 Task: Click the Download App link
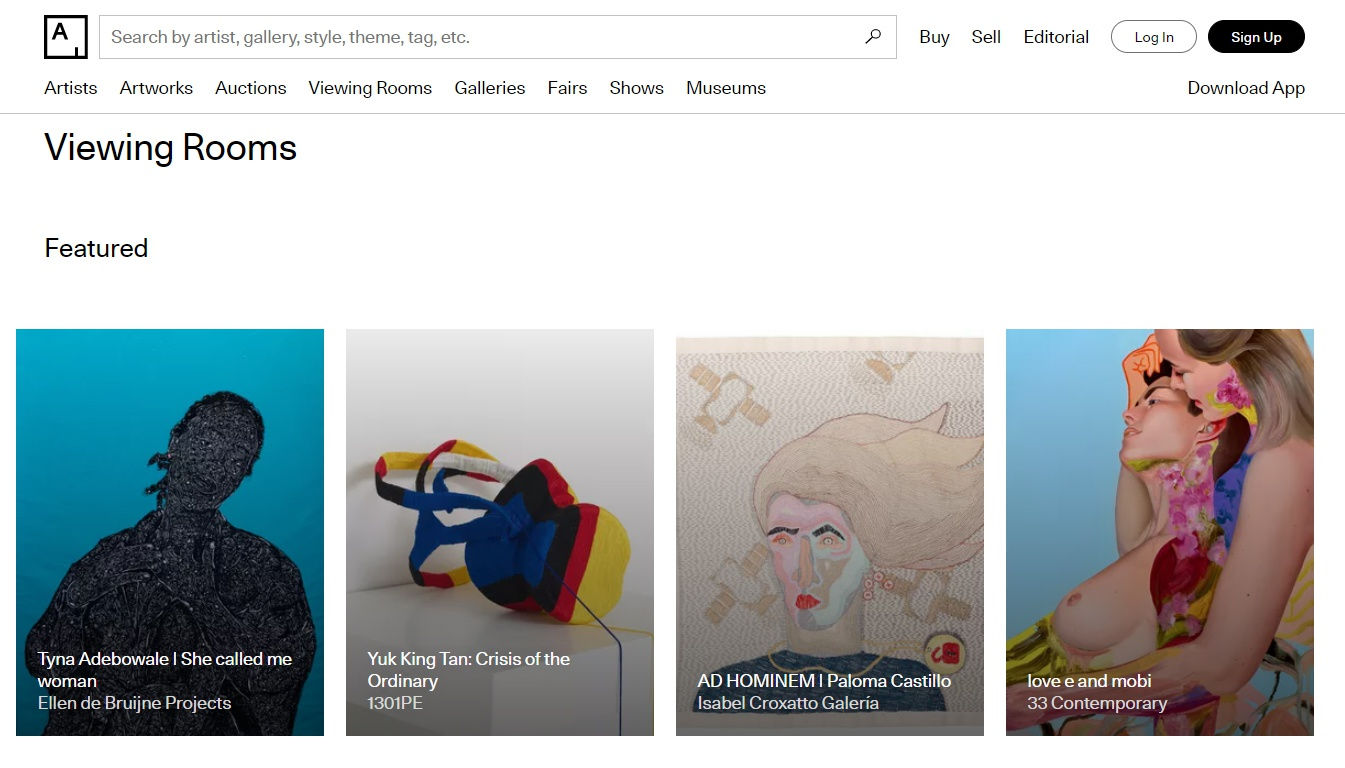pyautogui.click(x=1246, y=88)
